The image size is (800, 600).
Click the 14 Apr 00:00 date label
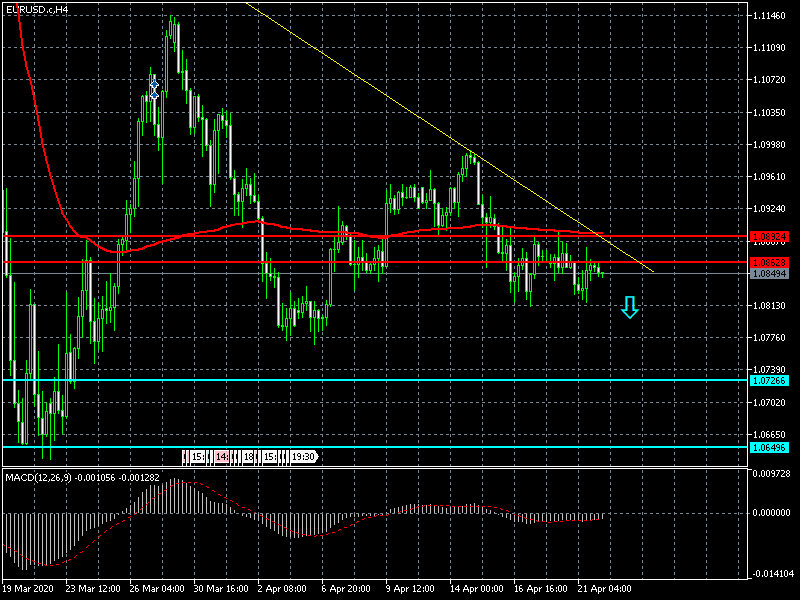477,589
